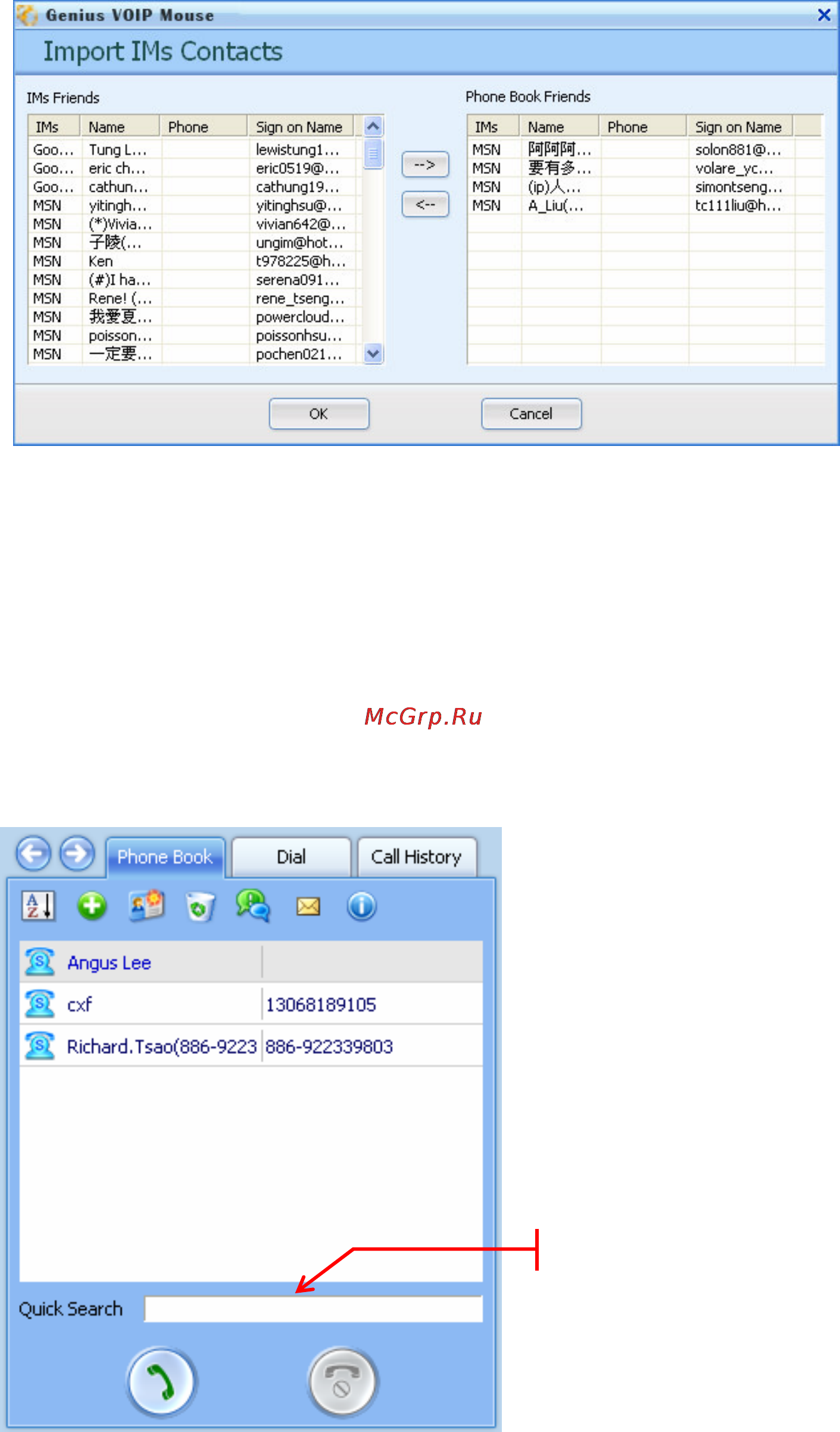Select the Richard.Tsao contact name
Viewport: 840px width, 1432px height.
tap(161, 1046)
